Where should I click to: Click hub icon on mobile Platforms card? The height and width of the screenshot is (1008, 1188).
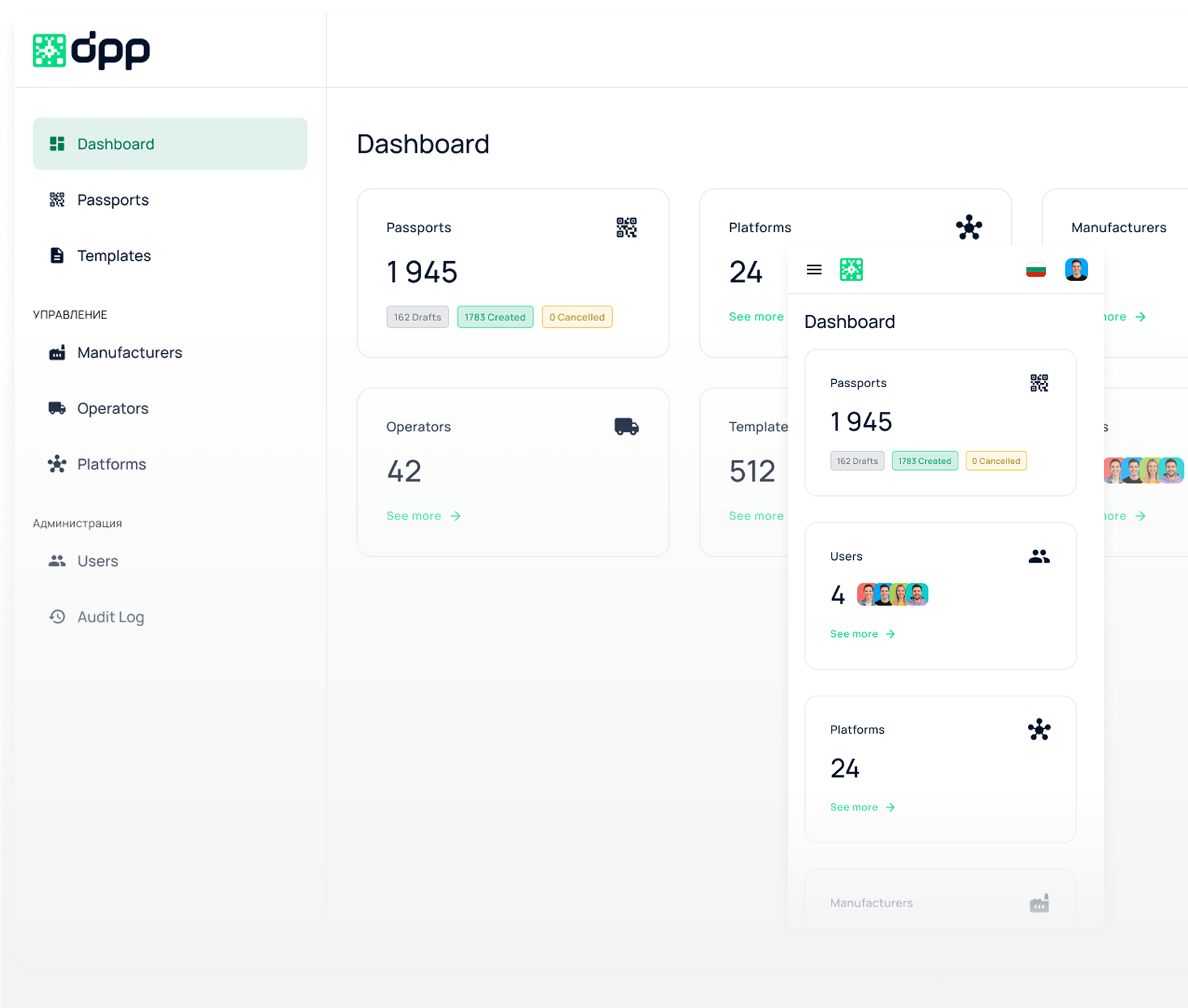tap(1039, 730)
